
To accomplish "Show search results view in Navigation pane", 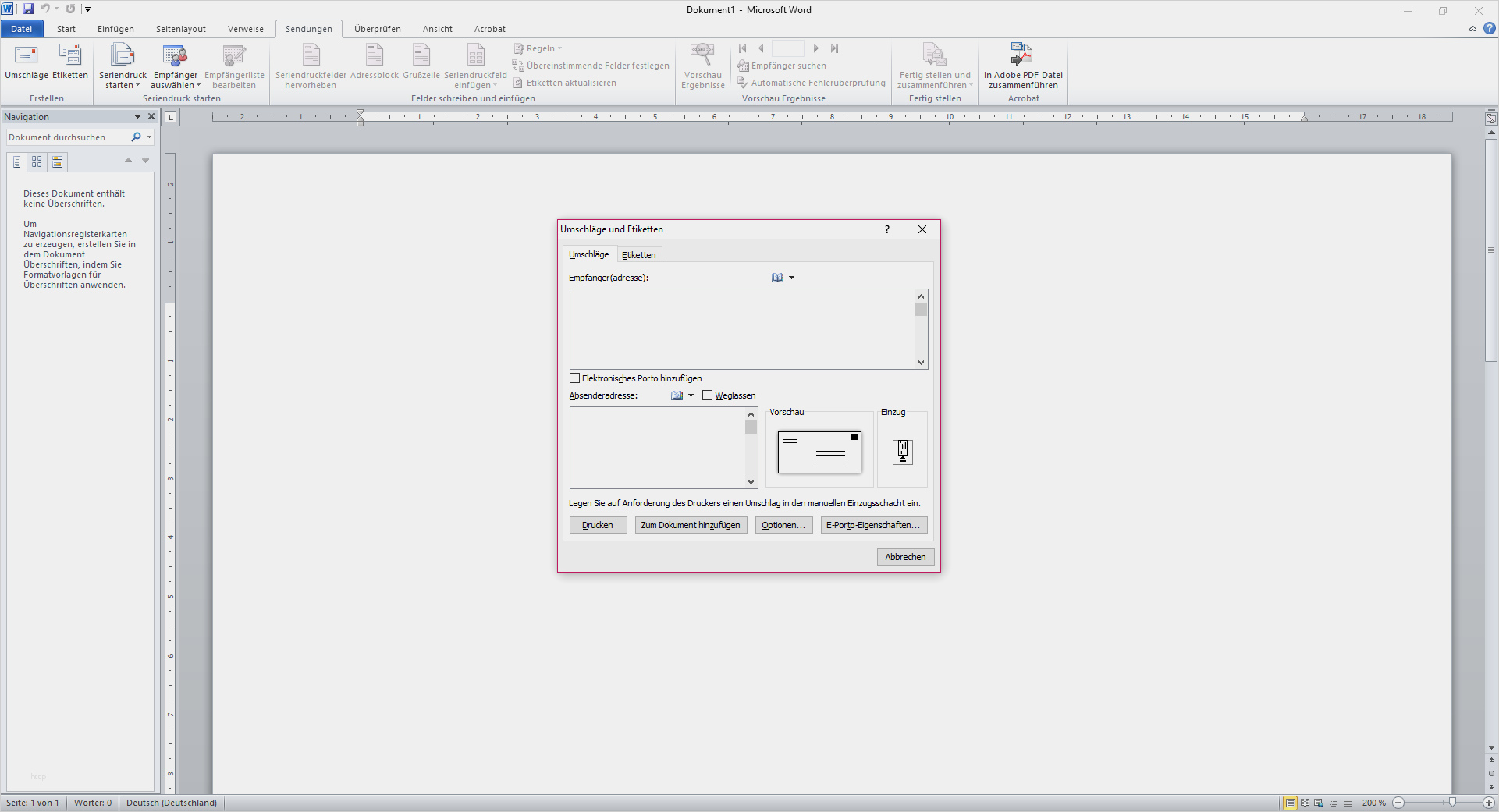I will [x=57, y=161].
